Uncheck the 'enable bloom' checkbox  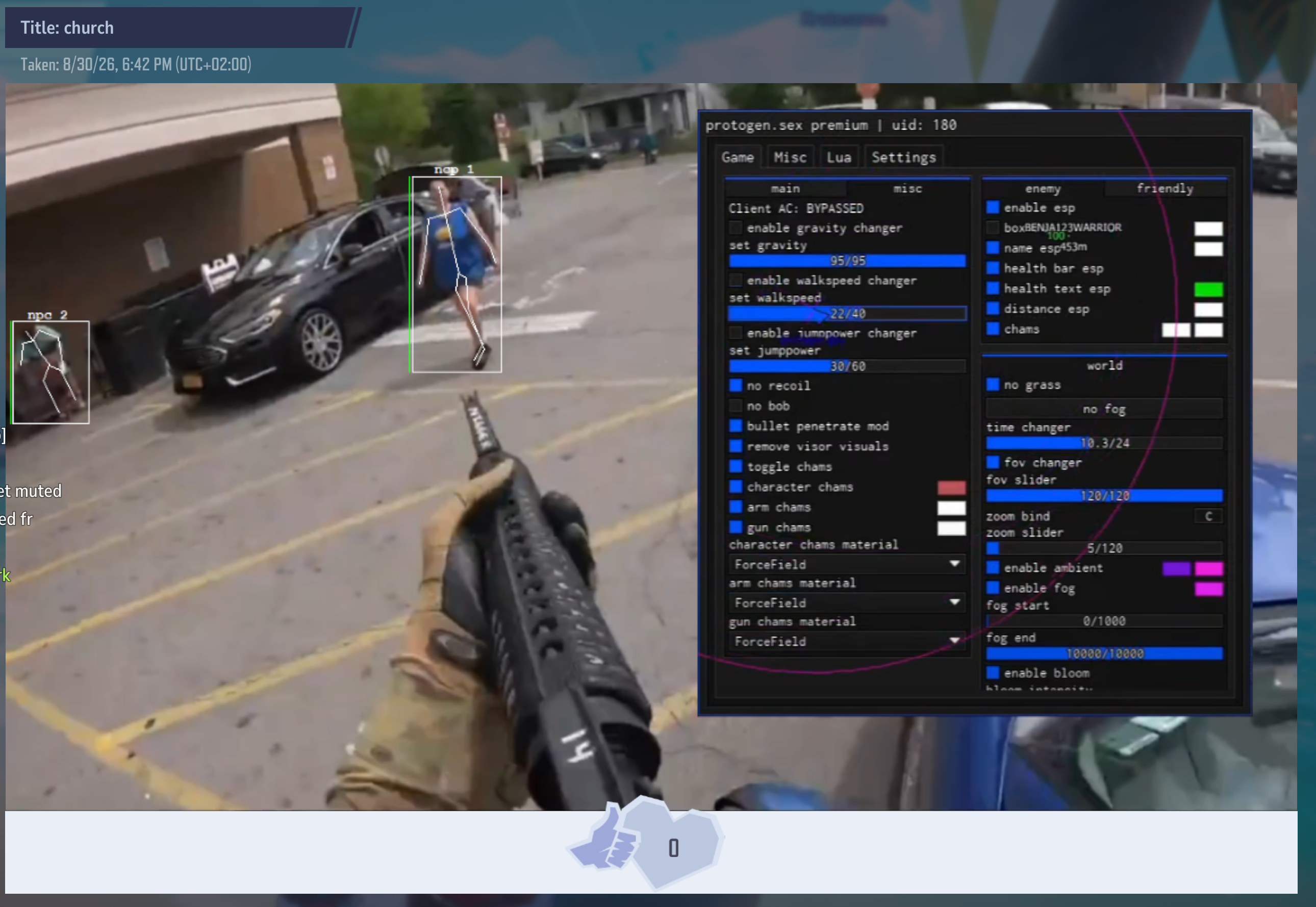(993, 673)
